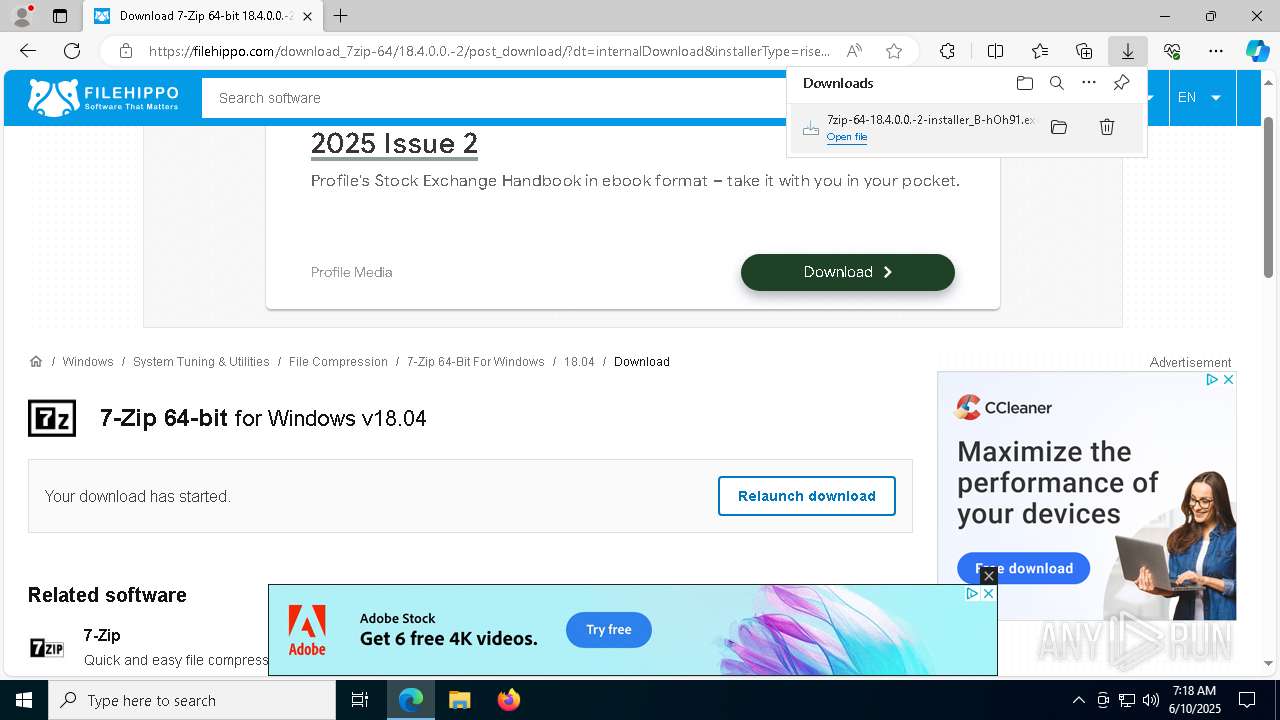Open AdChoices icon on CCleaner ad
This screenshot has height=720, width=1280.
(x=1211, y=380)
